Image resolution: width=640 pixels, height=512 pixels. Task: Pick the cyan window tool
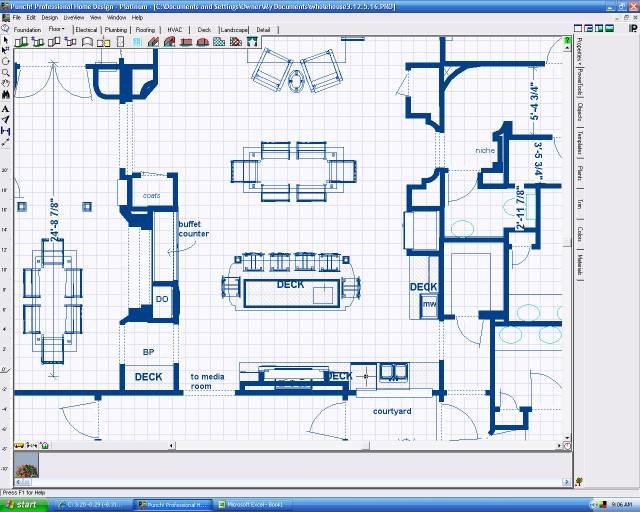[137, 42]
